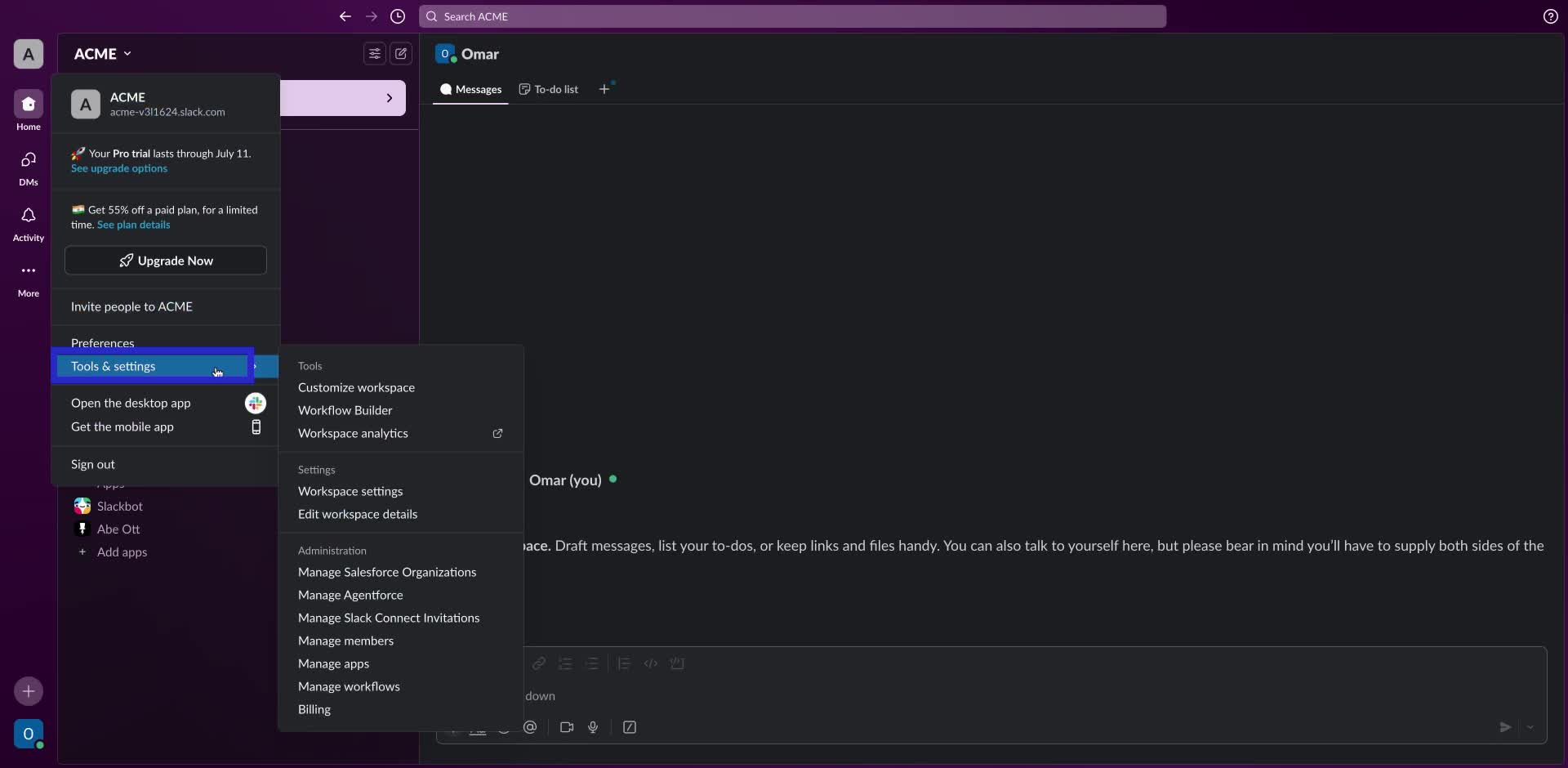1568x768 pixels.
Task: Expand the right arrow in the workspace menu
Action: [x=390, y=98]
